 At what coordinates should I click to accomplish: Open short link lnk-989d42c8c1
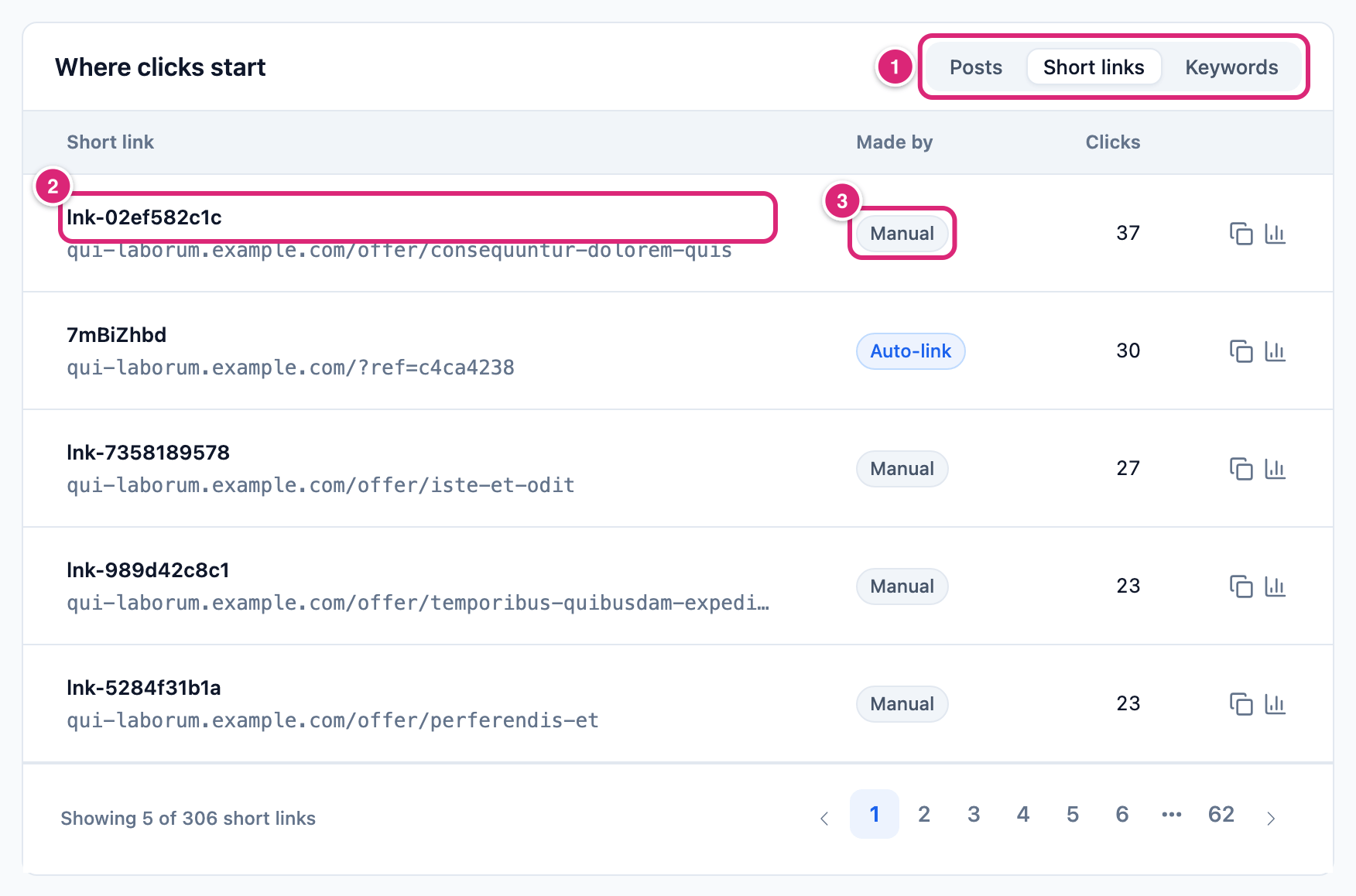(148, 570)
